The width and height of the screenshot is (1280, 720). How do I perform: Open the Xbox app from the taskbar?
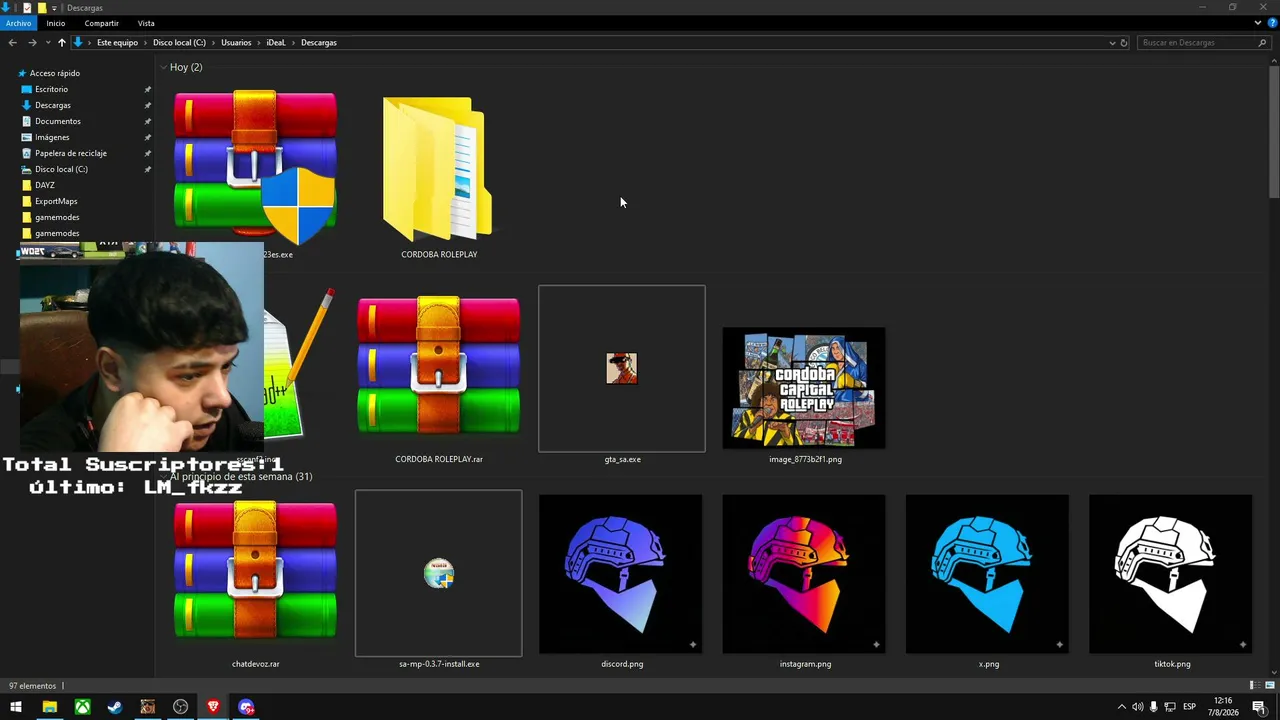pyautogui.click(x=82, y=707)
